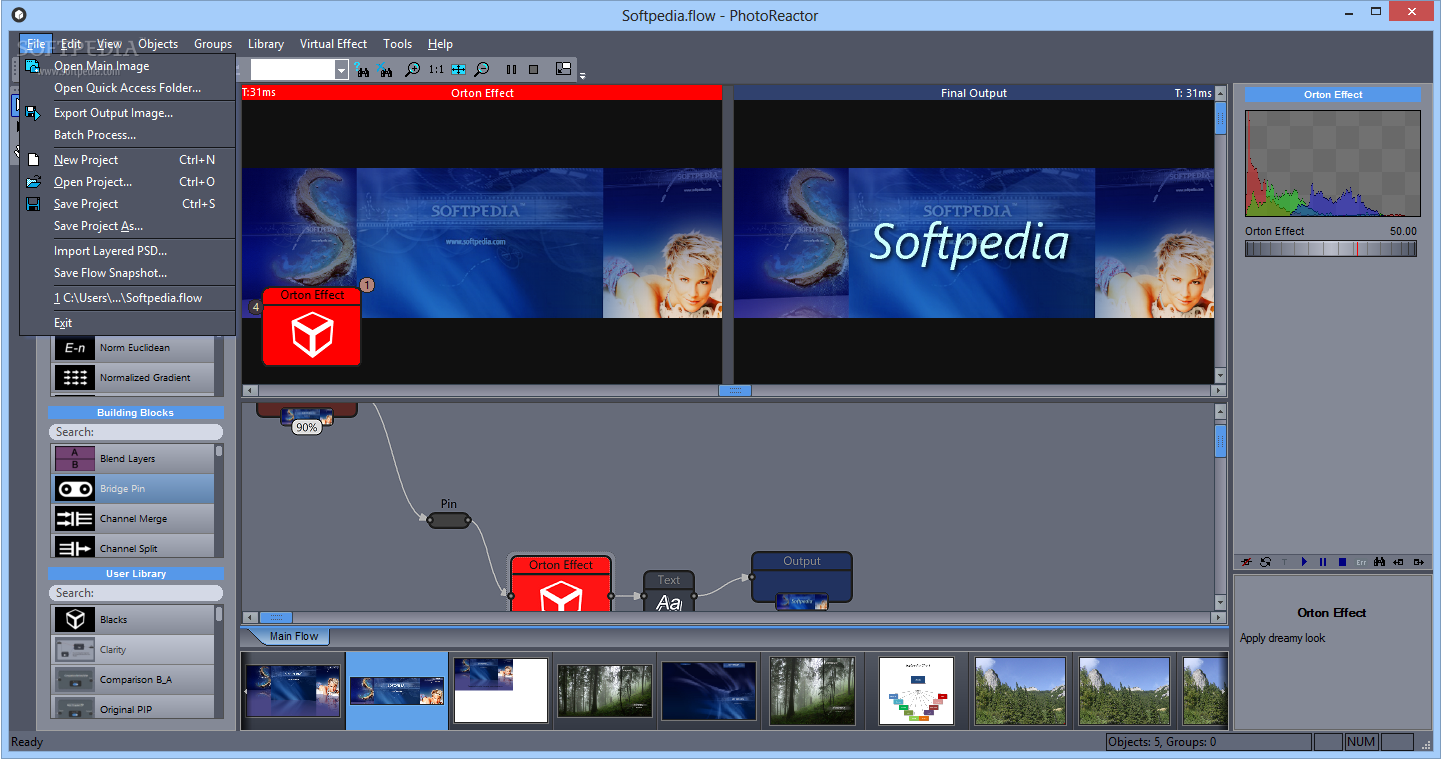The width and height of the screenshot is (1441, 759).
Task: Click the Final Output preview header
Action: [974, 93]
